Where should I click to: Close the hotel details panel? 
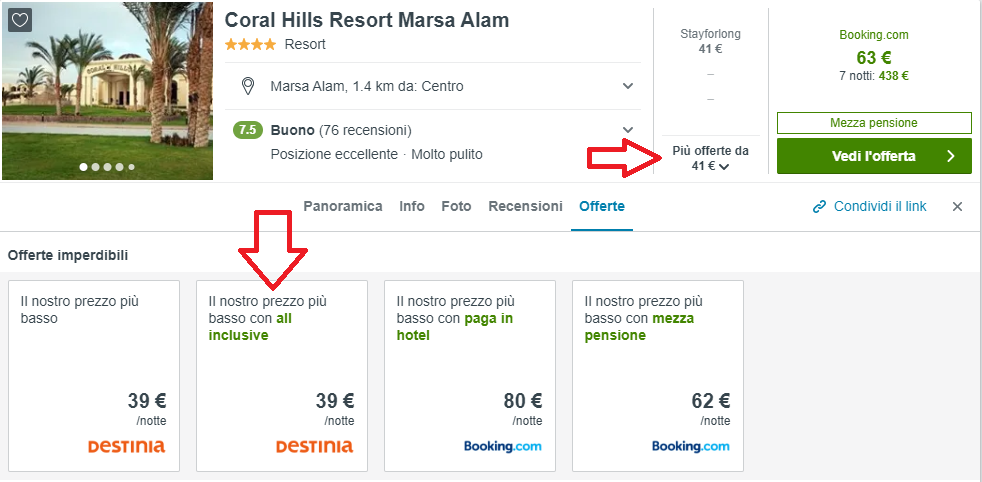957,207
